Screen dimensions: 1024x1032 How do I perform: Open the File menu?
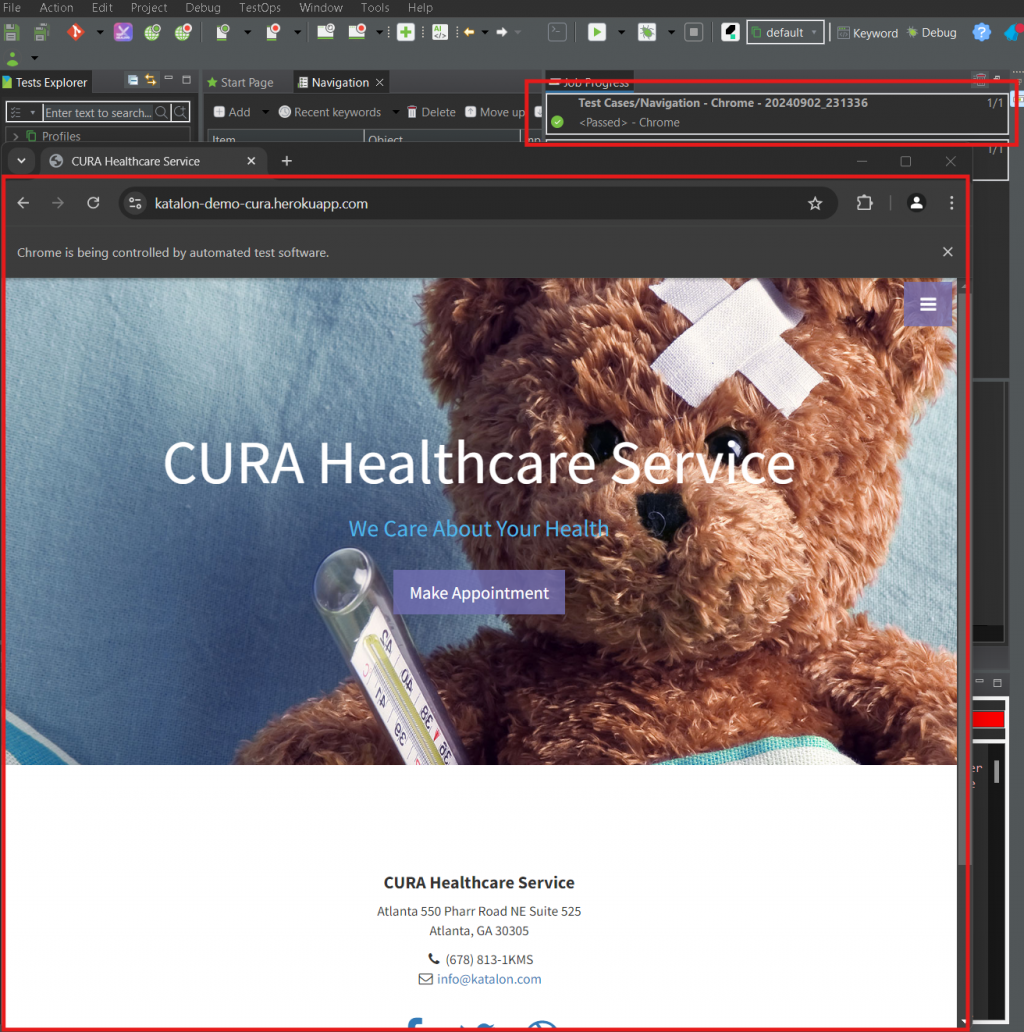coord(12,8)
